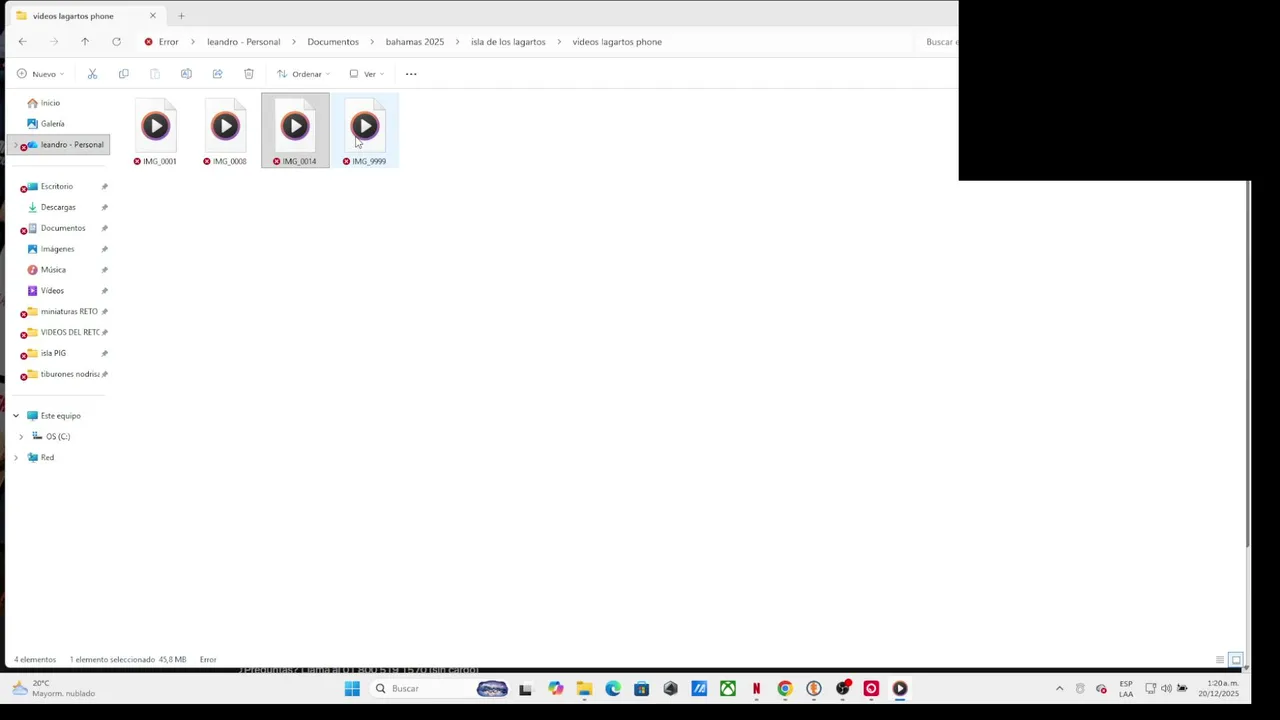1280x720 pixels.
Task: Open the Ver dropdown
Action: 366,74
